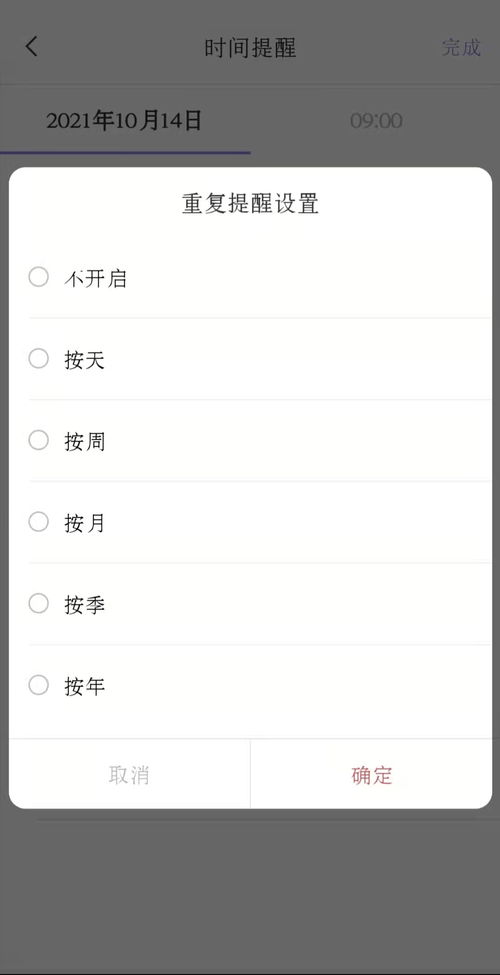The image size is (500, 975).
Task: Select the 不开启 radio button
Action: coord(39,277)
